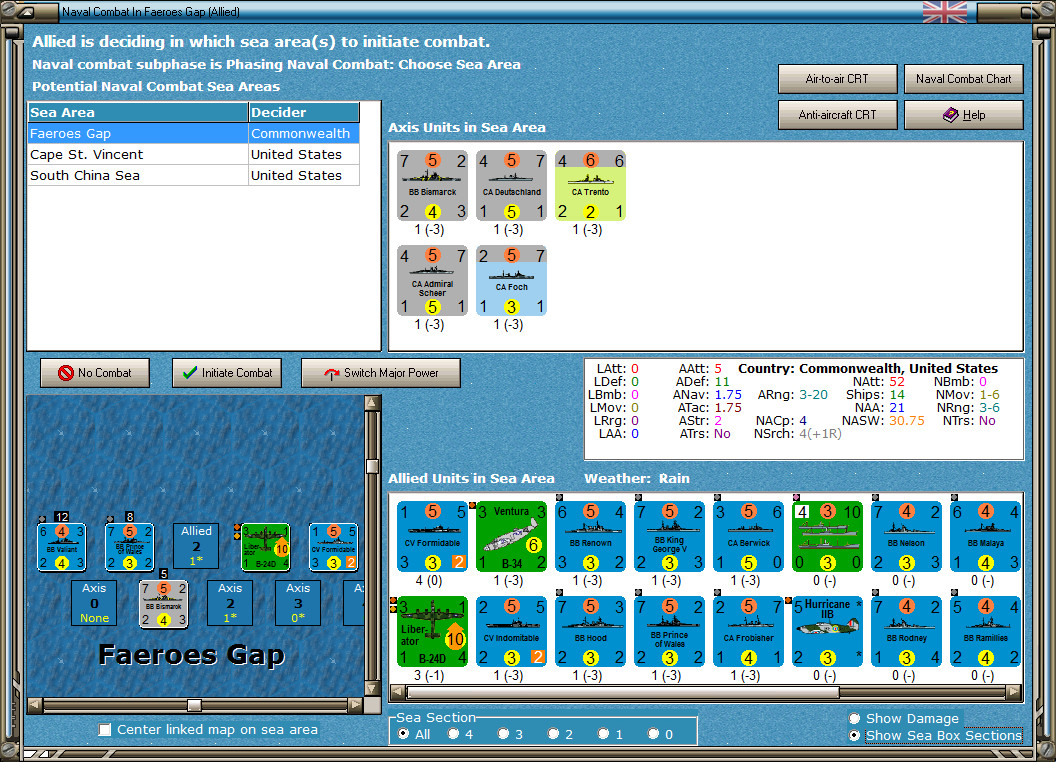The image size is (1056, 762).
Task: Select the Liberator B-24D counter in unit list
Action: point(432,631)
